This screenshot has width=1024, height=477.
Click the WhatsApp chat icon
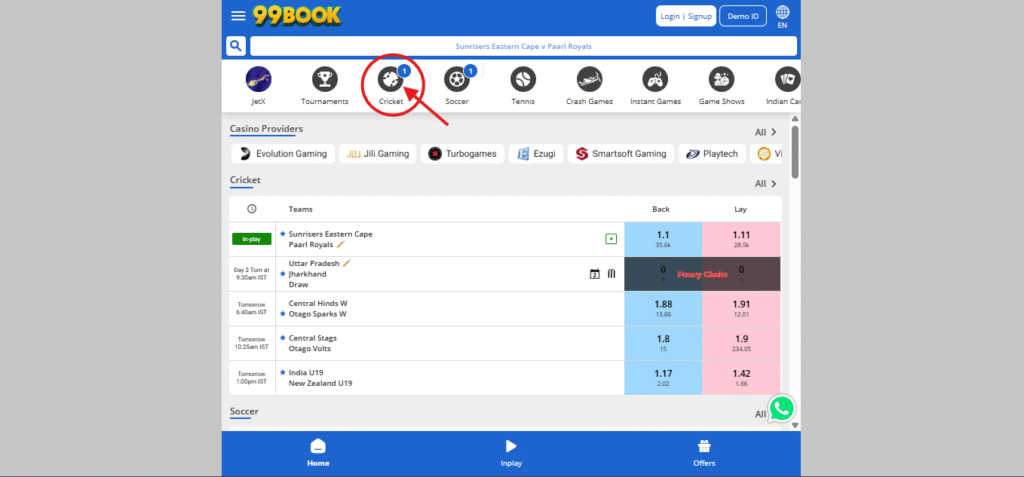(782, 409)
